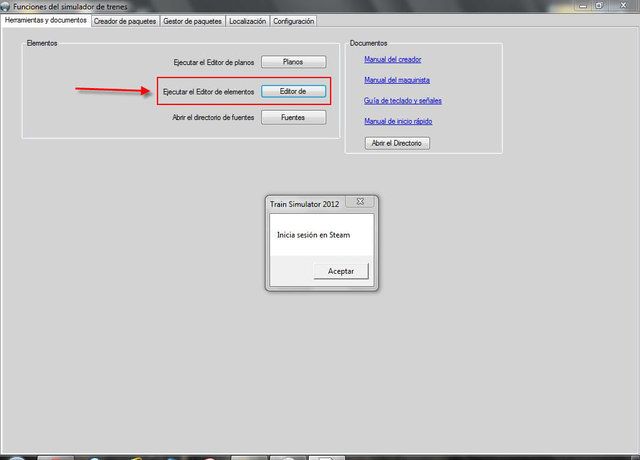Open the Creador de paquetes tab
640x460 pixels.
point(125,20)
